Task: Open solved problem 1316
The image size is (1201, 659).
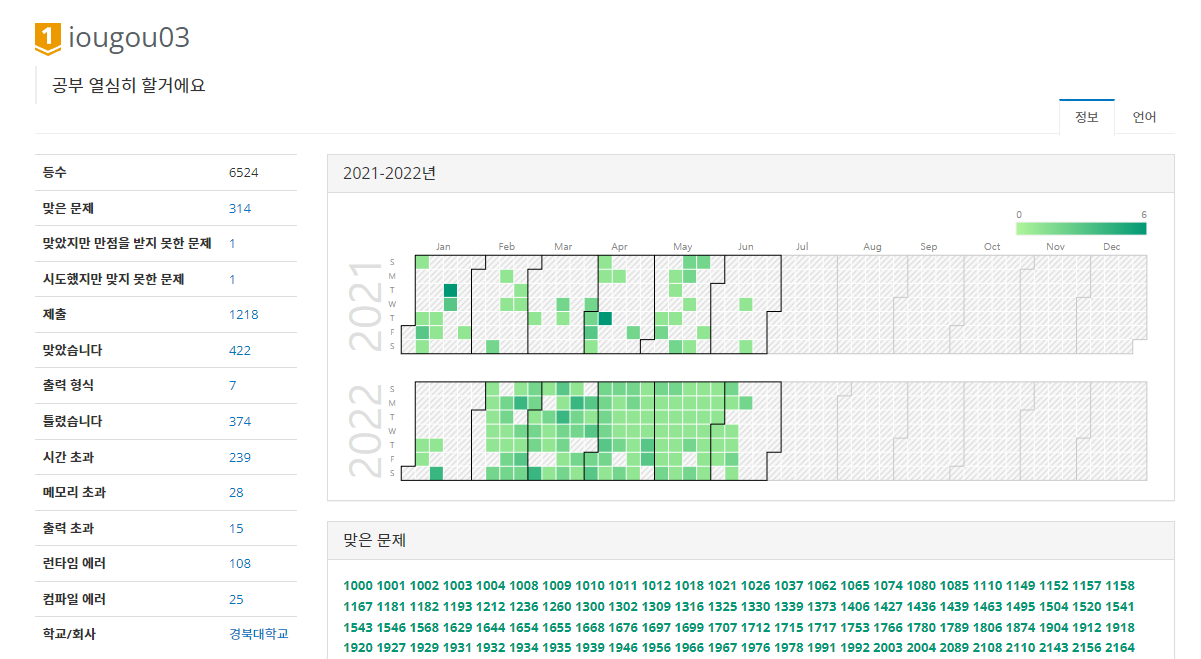Action: (x=690, y=607)
